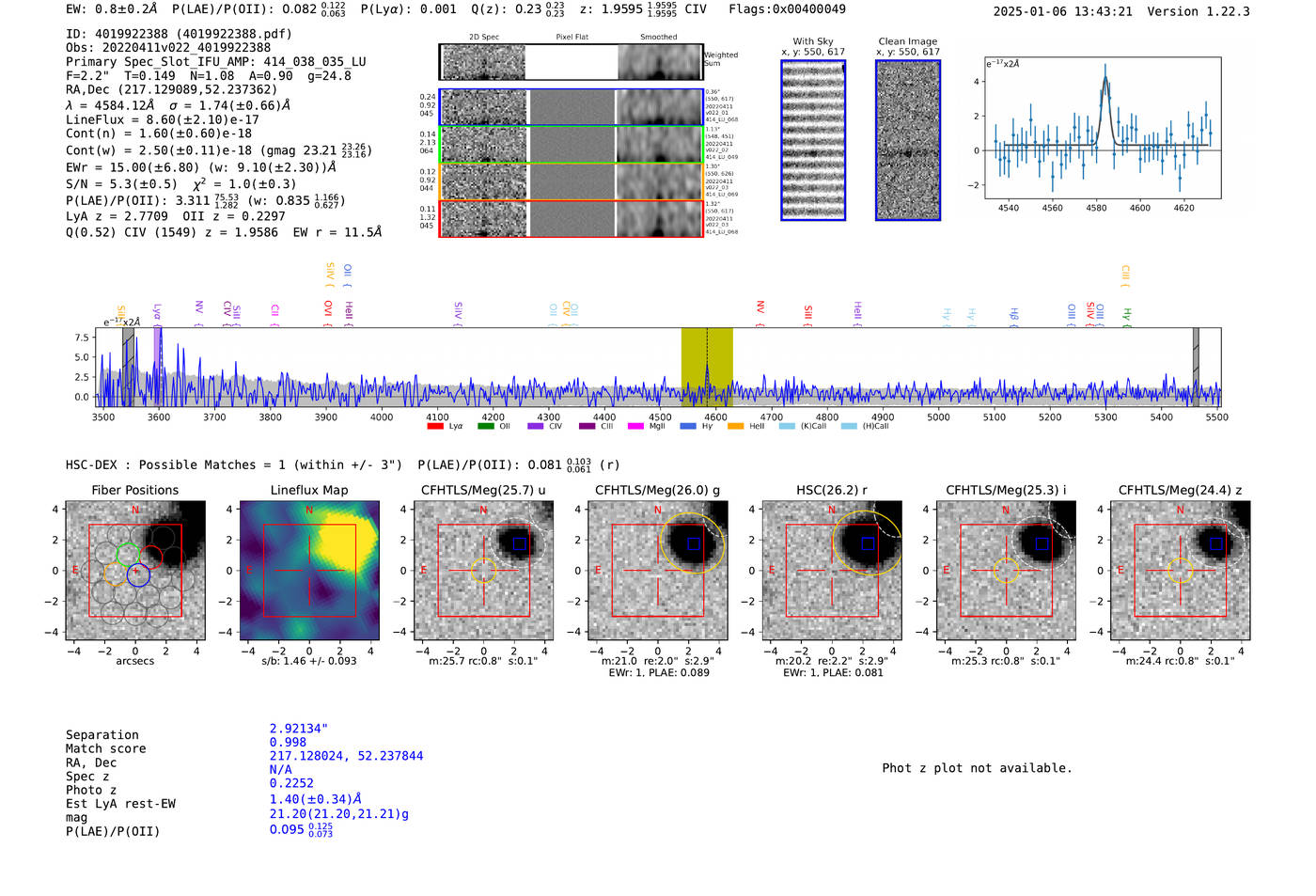
Task: Select the orange-bordered fiber spectrum row
Action: (572, 181)
